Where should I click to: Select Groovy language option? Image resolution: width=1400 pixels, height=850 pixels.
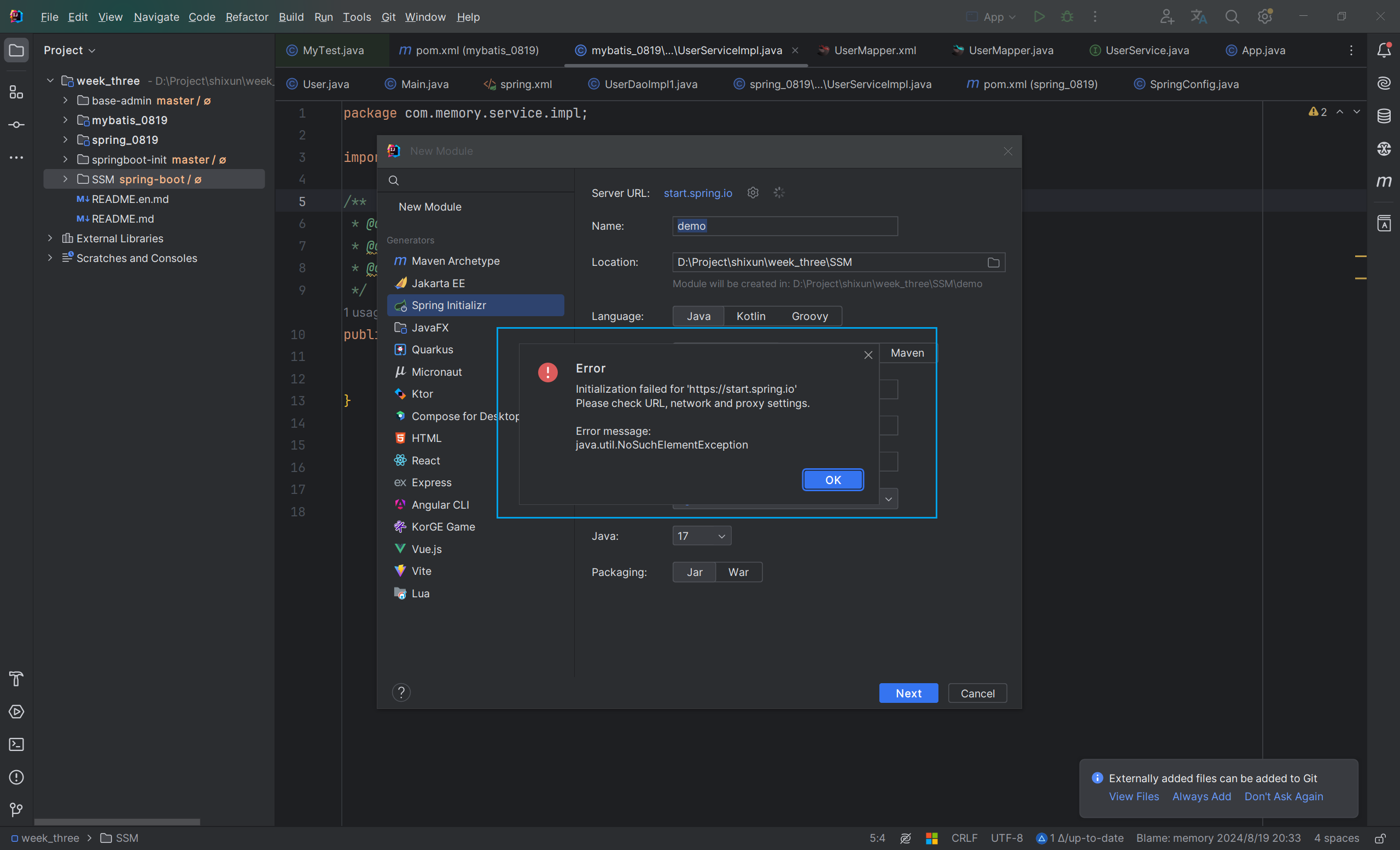(x=810, y=316)
